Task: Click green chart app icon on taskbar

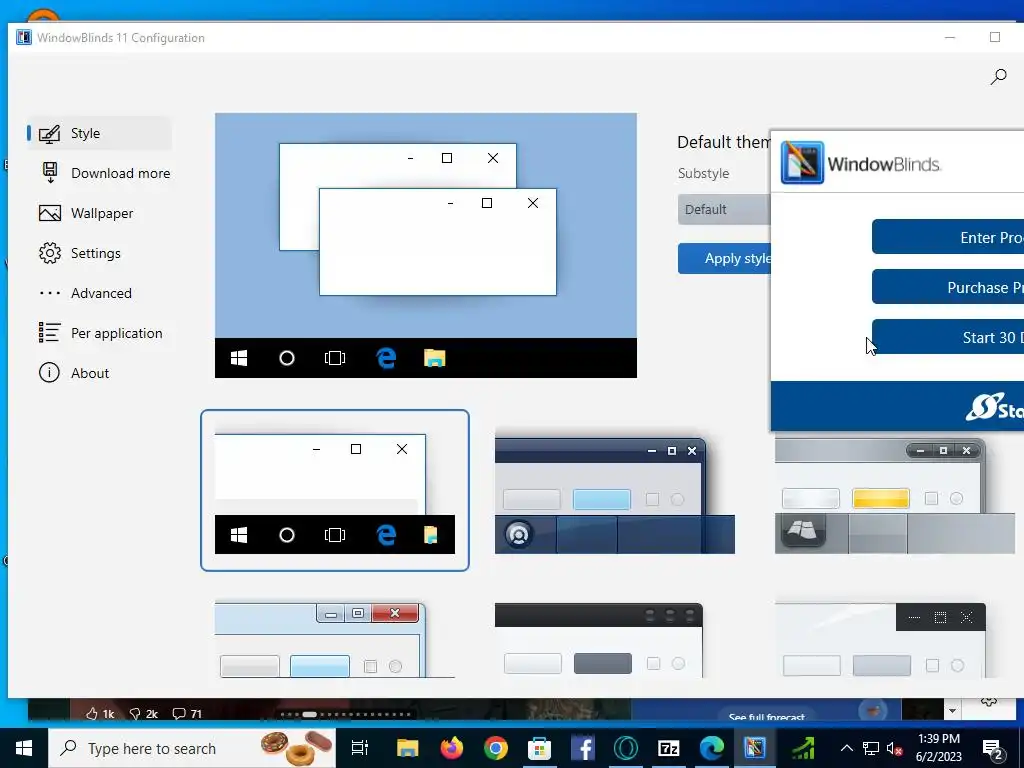Action: pos(803,748)
